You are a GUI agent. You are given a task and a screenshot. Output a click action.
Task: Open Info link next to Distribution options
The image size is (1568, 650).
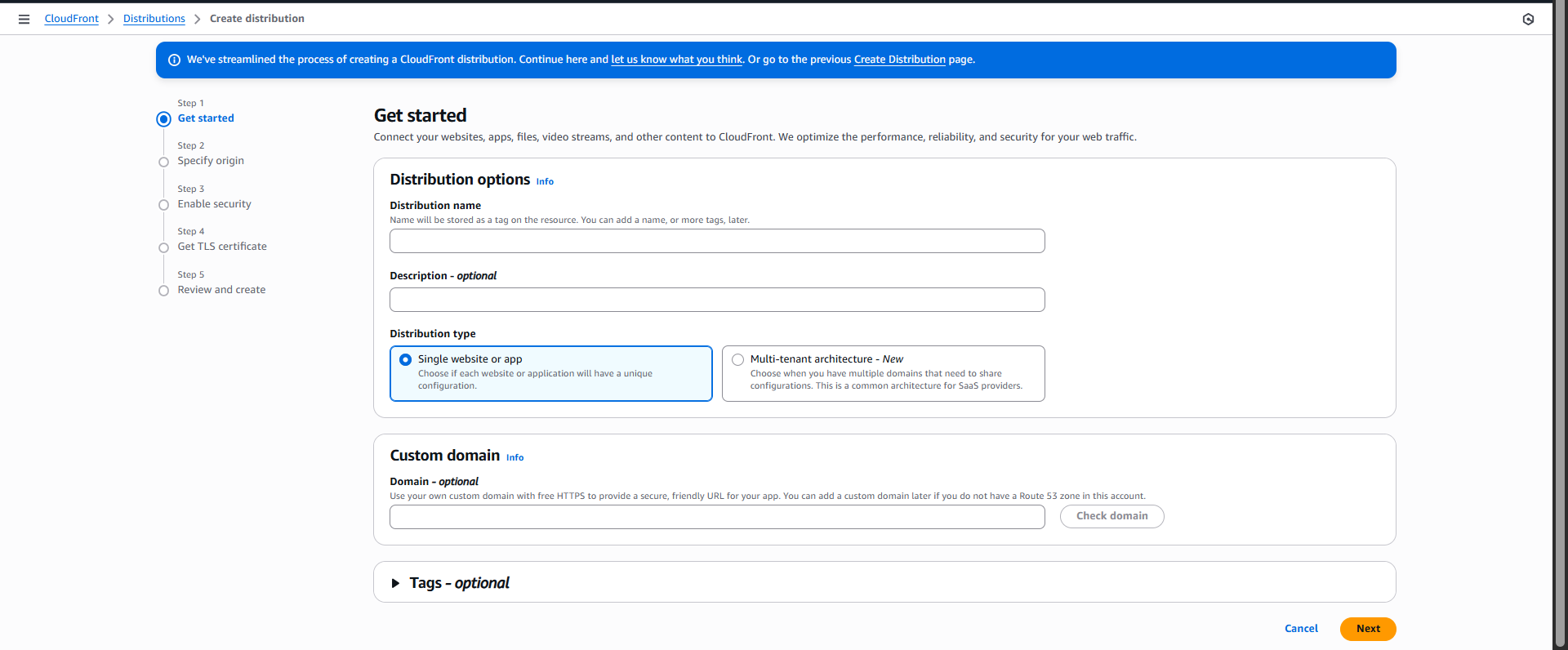point(545,181)
